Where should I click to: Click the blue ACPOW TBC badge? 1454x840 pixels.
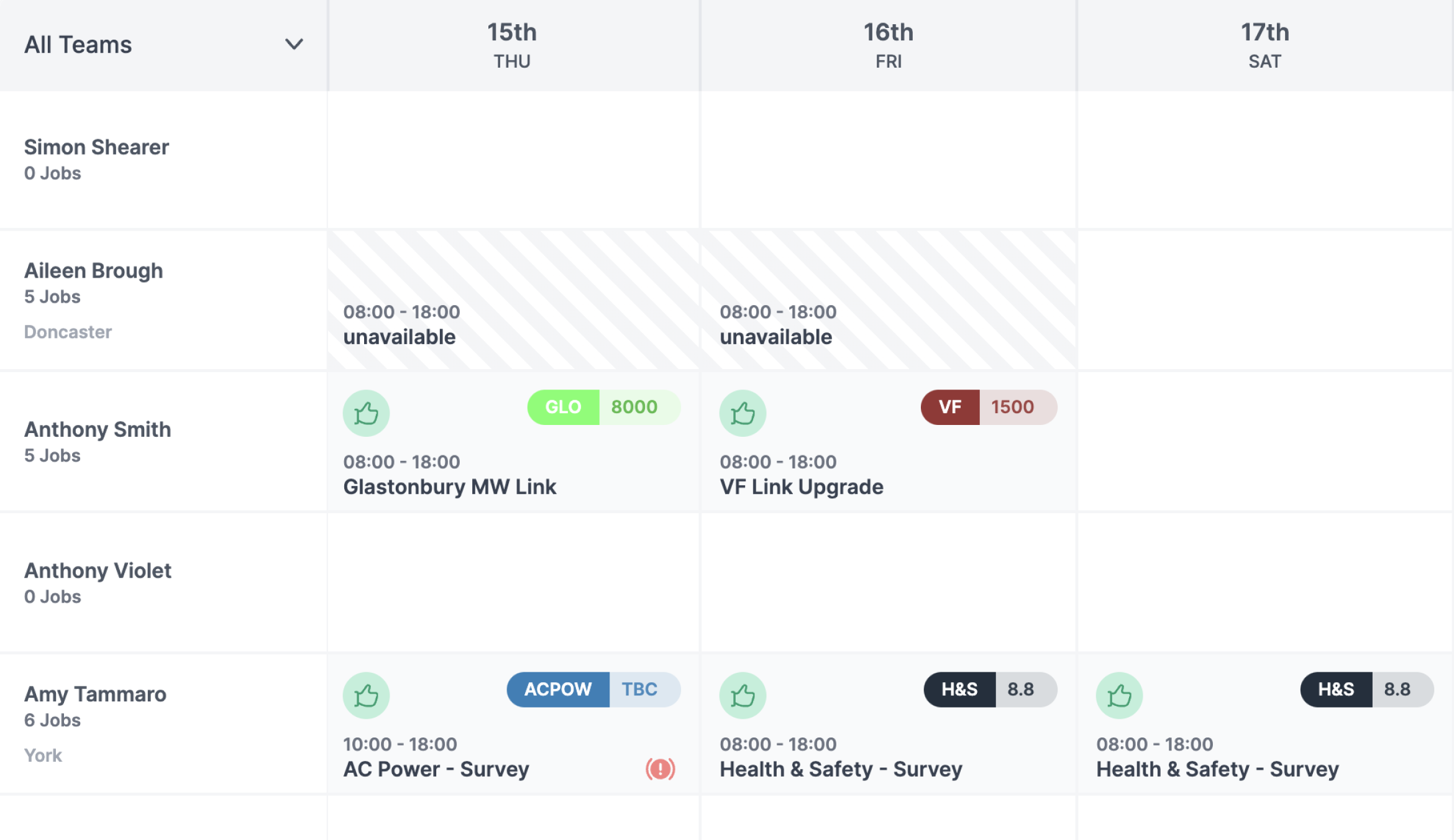[x=593, y=689]
